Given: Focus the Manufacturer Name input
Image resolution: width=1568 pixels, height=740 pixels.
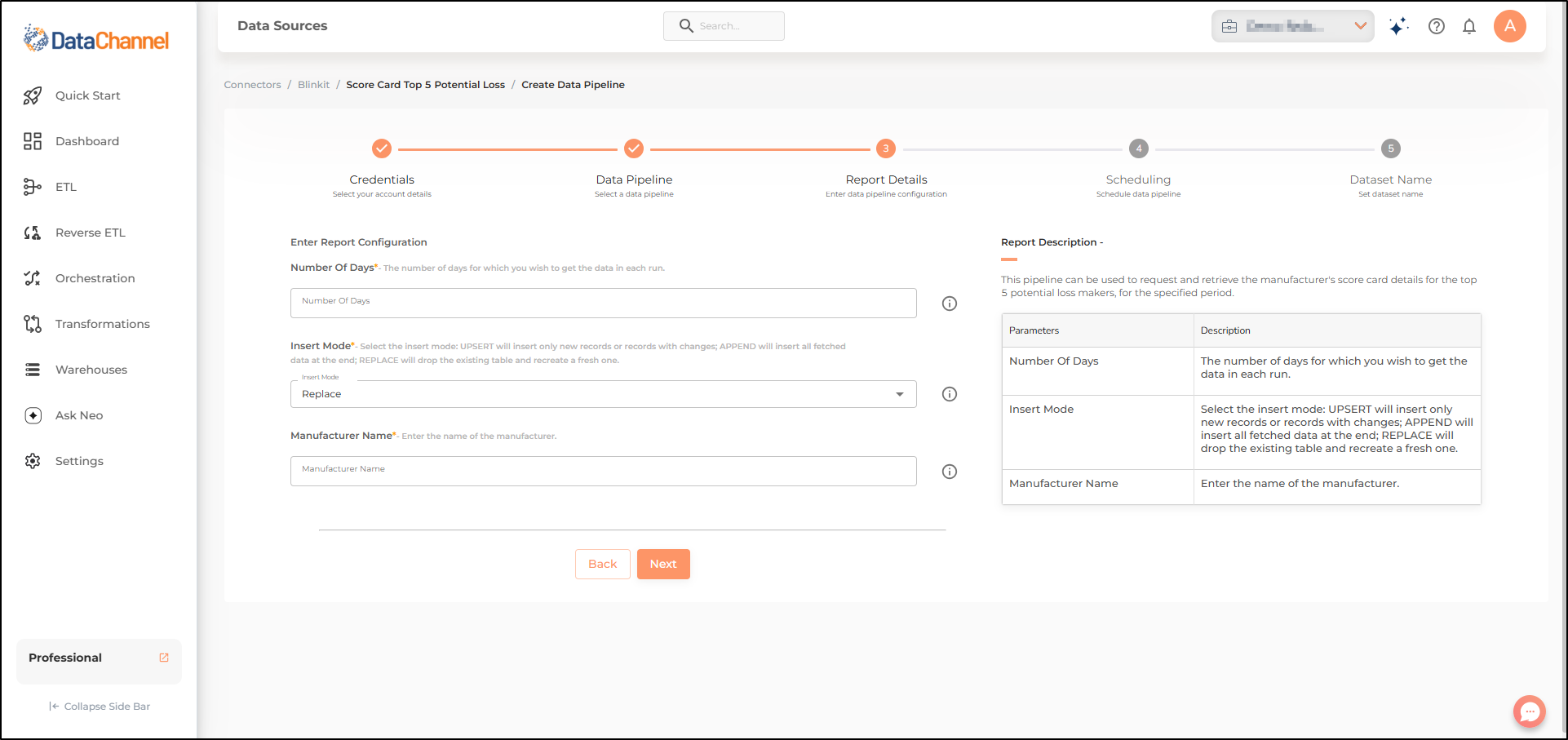Looking at the screenshot, I should [604, 471].
